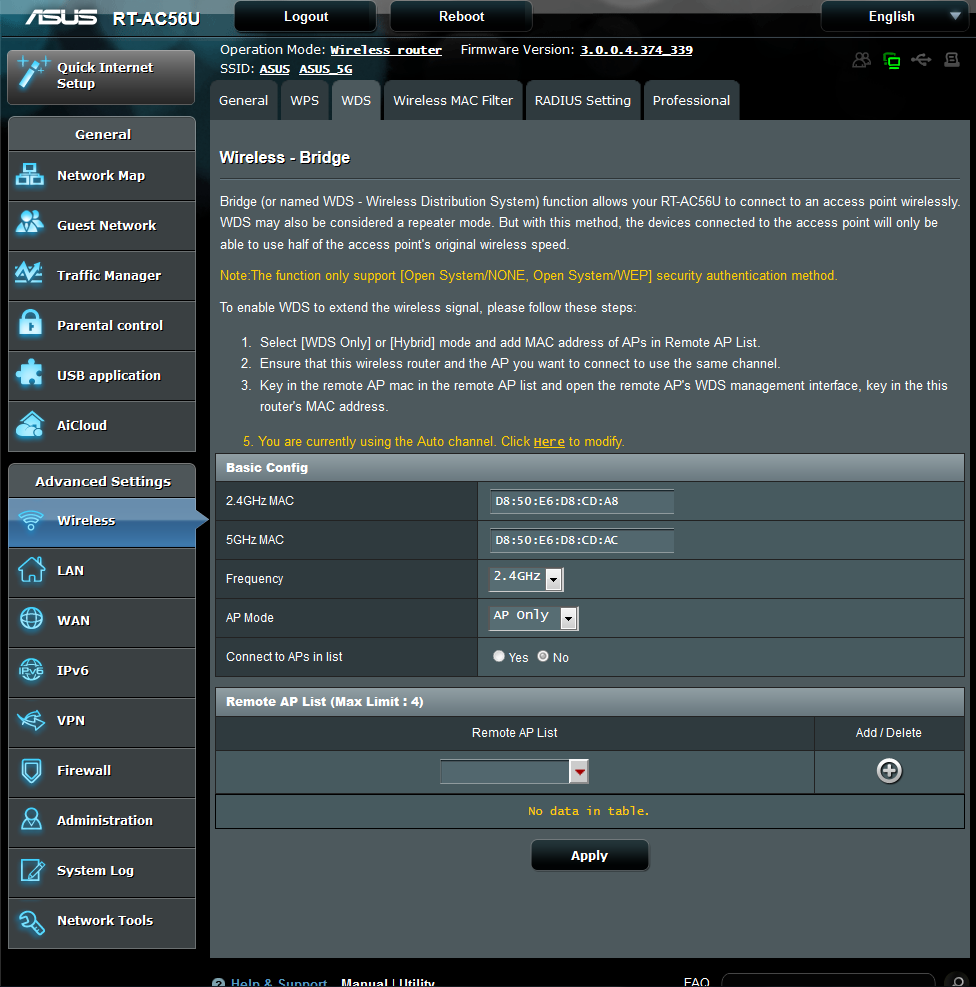The image size is (976, 987).
Task: Click the Wireless signal icon
Action: [30, 520]
